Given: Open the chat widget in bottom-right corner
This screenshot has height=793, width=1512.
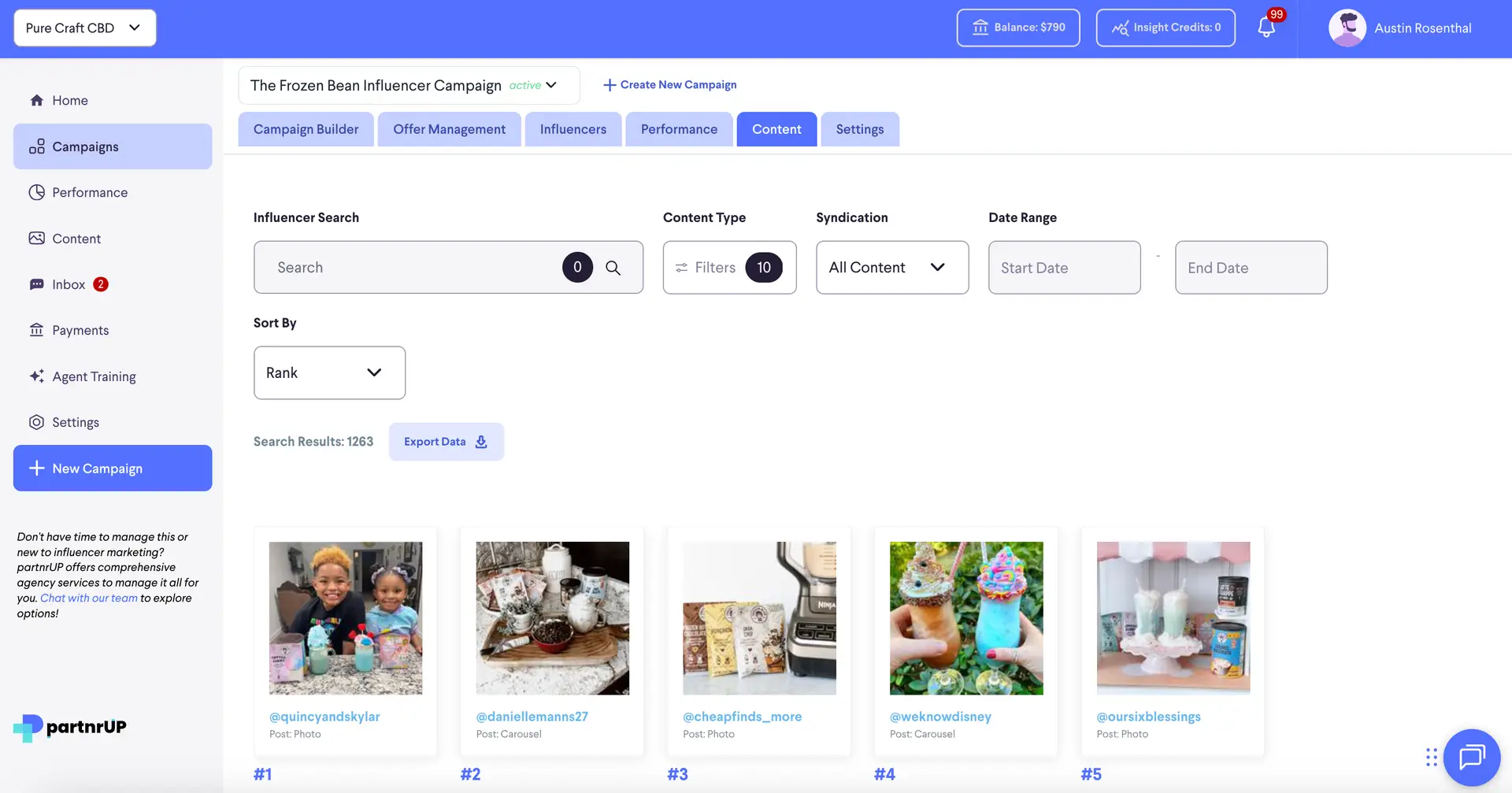Looking at the screenshot, I should coord(1471,758).
